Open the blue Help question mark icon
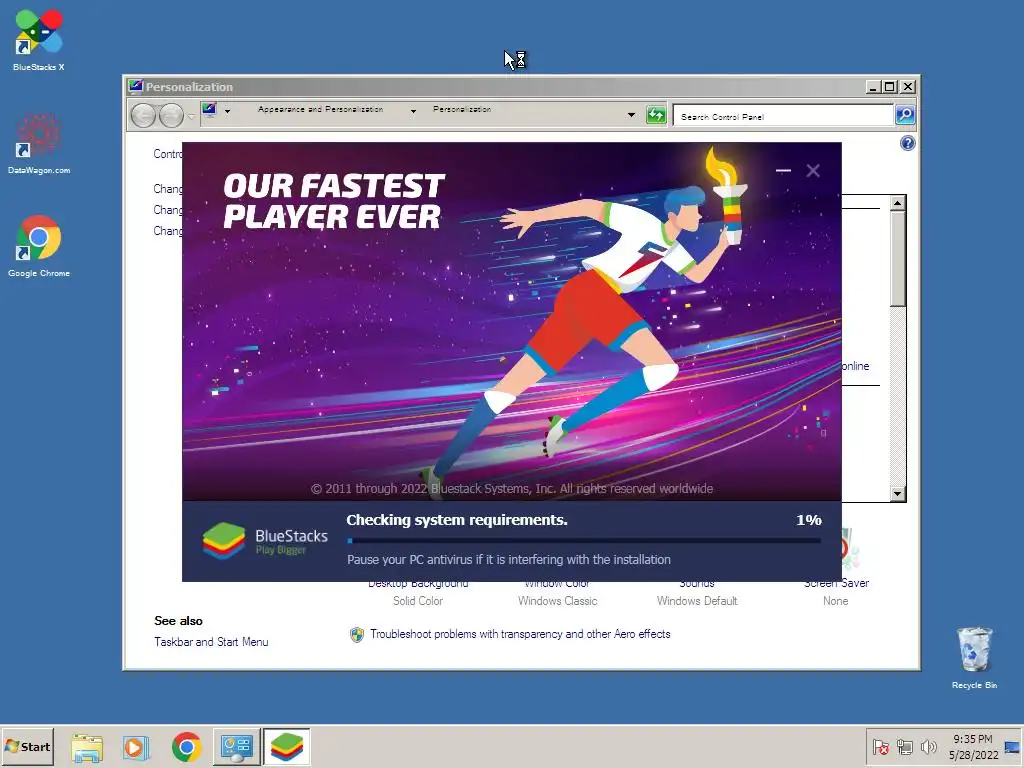Screen dimensions: 1024x768 (907, 144)
